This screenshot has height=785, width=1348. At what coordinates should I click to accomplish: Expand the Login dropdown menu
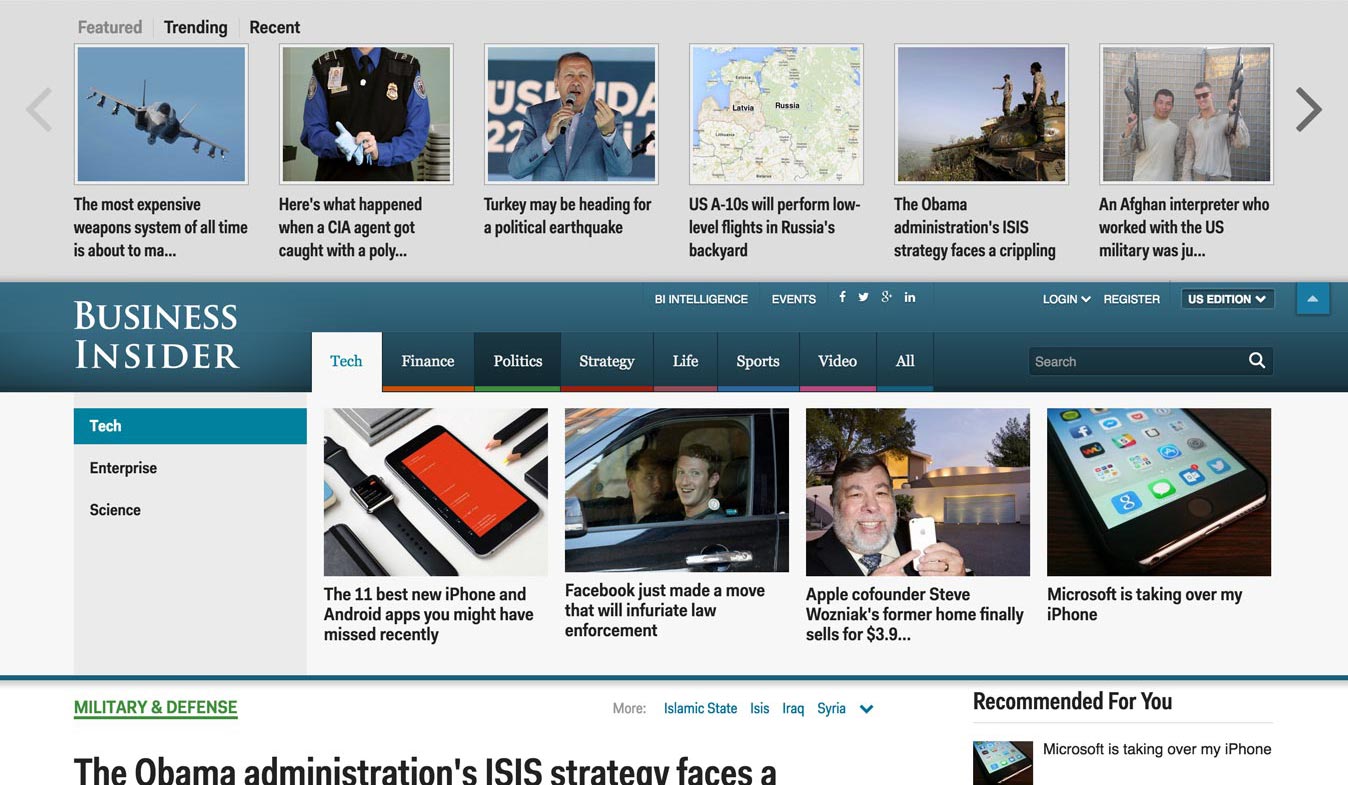1066,299
